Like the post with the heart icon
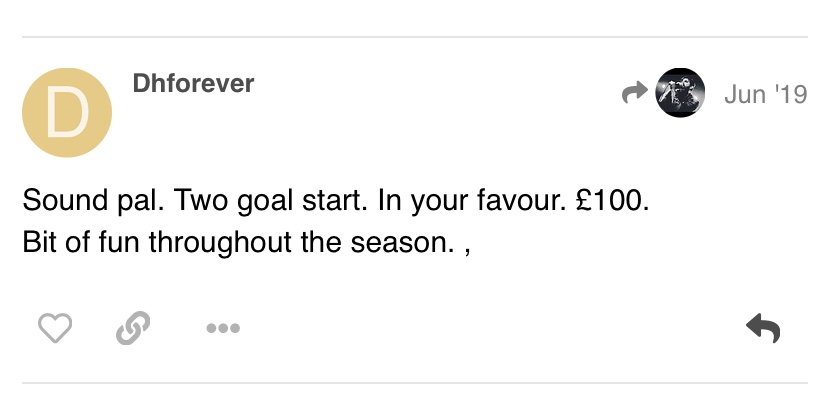Viewport: 828px width, 407px height. point(55,328)
